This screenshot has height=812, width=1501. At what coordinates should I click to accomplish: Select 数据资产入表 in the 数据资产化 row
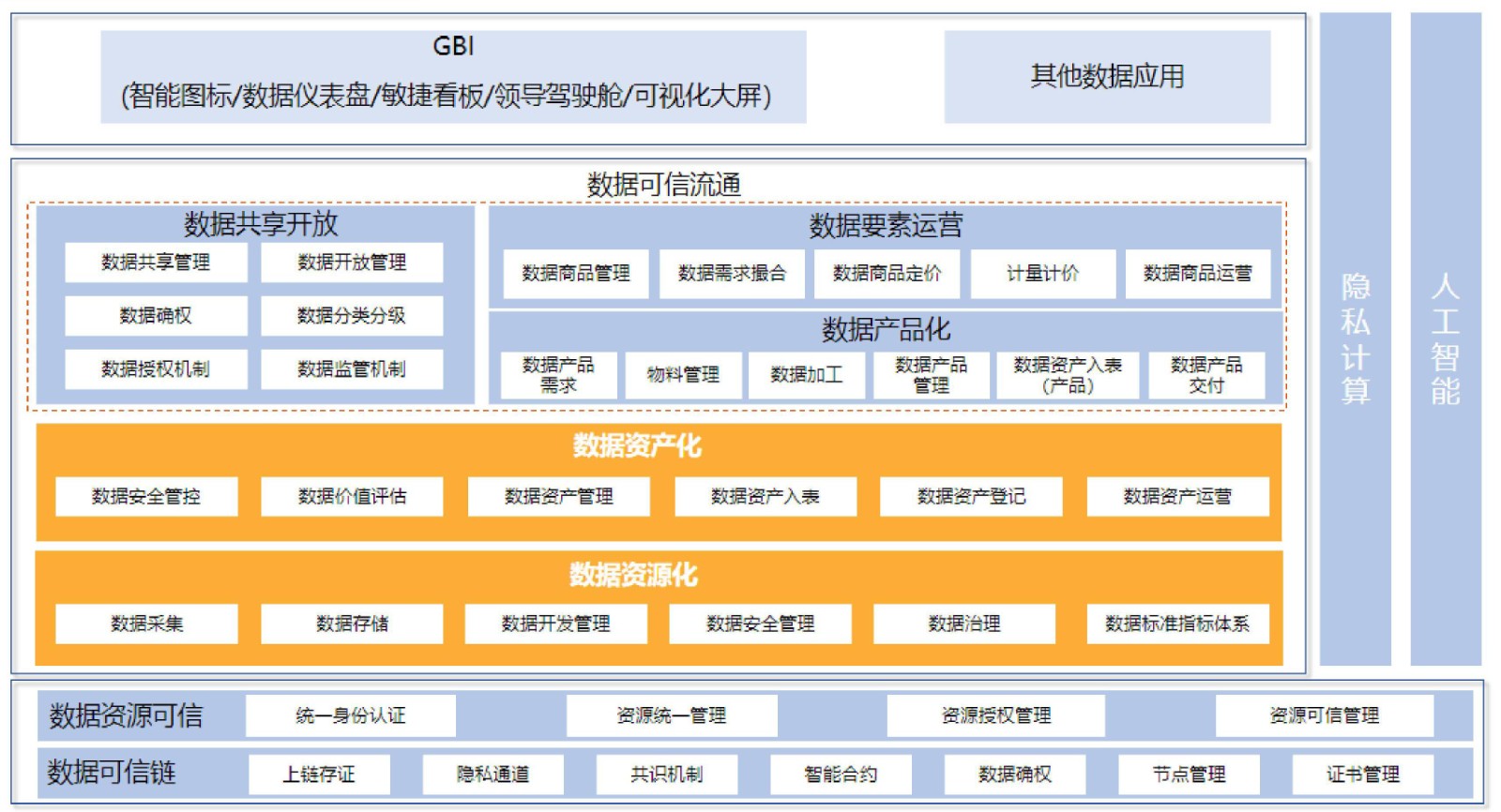(766, 497)
